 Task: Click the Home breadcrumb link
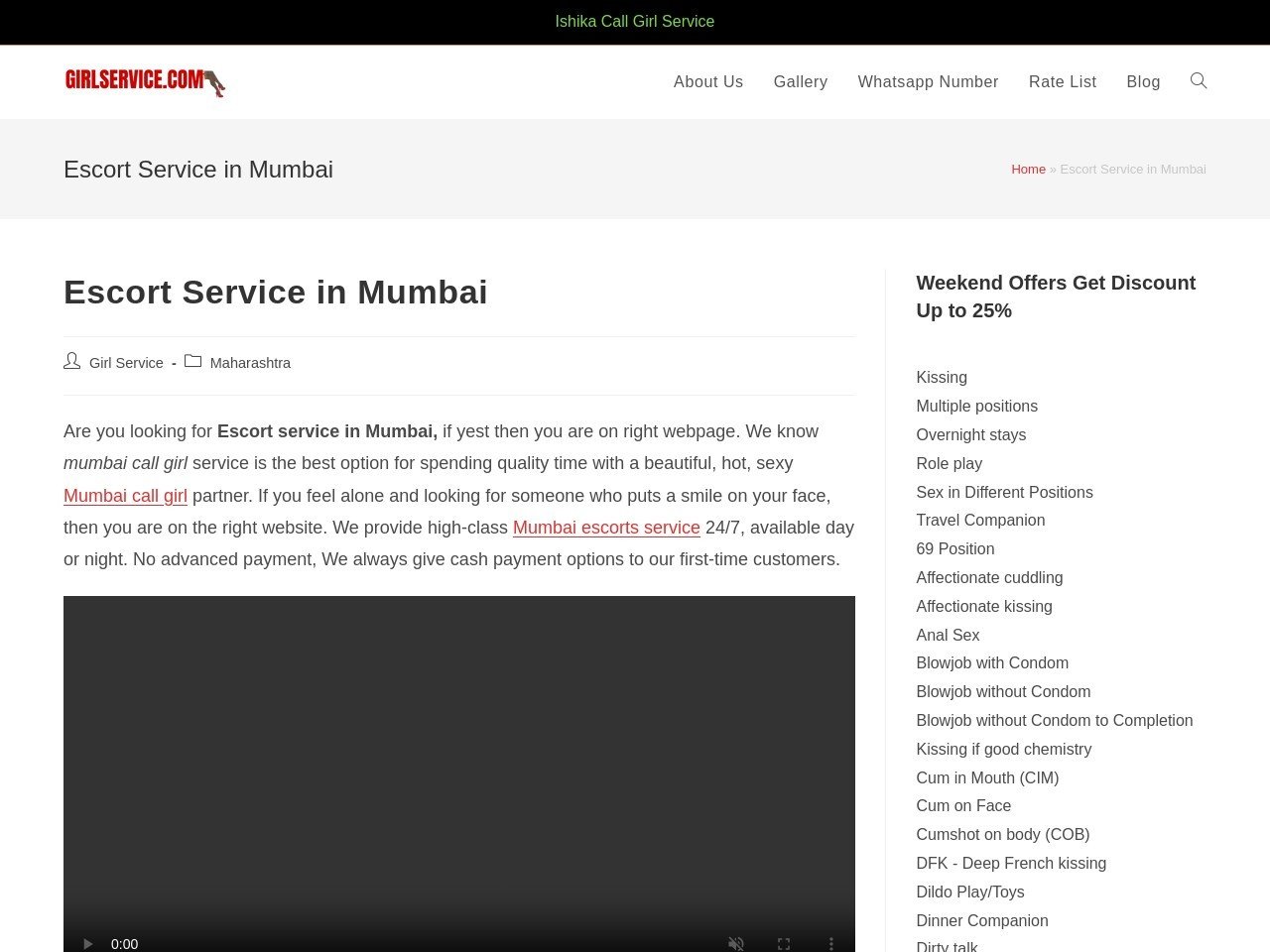click(x=1028, y=169)
